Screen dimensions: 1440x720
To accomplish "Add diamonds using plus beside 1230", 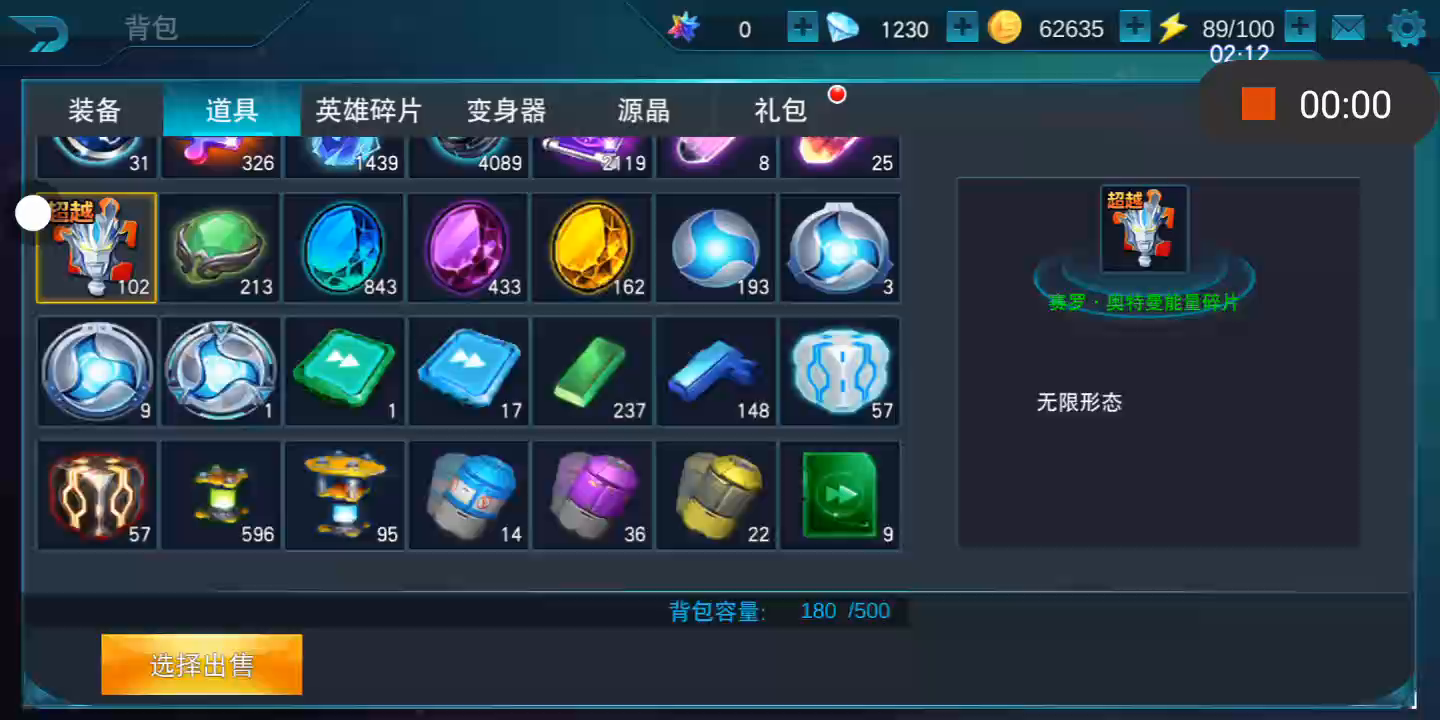I will click(962, 27).
